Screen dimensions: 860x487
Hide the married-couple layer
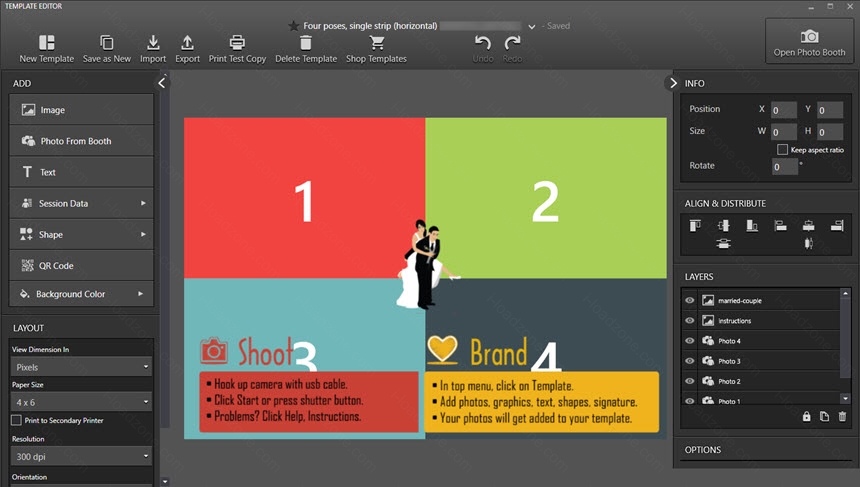[x=690, y=301]
